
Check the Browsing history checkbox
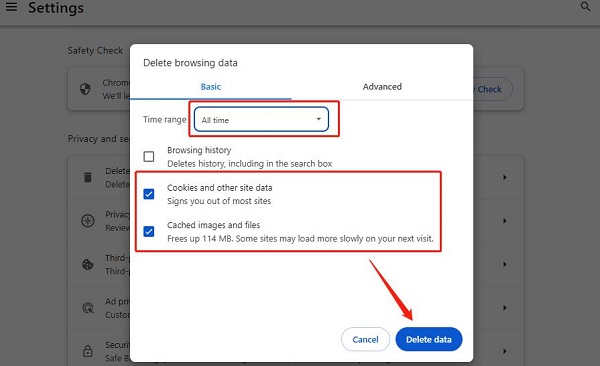click(149, 156)
